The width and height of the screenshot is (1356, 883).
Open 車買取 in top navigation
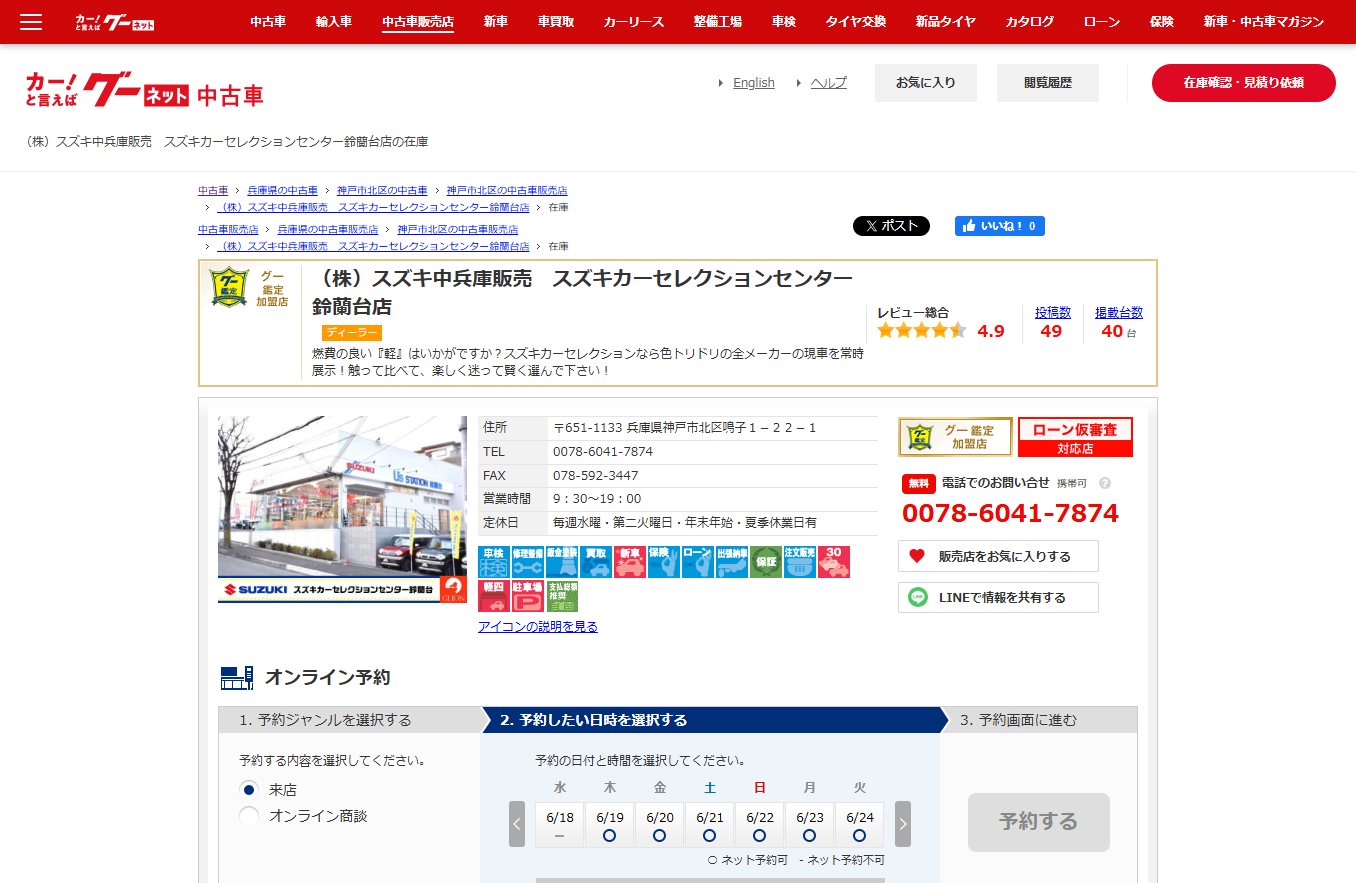(556, 21)
